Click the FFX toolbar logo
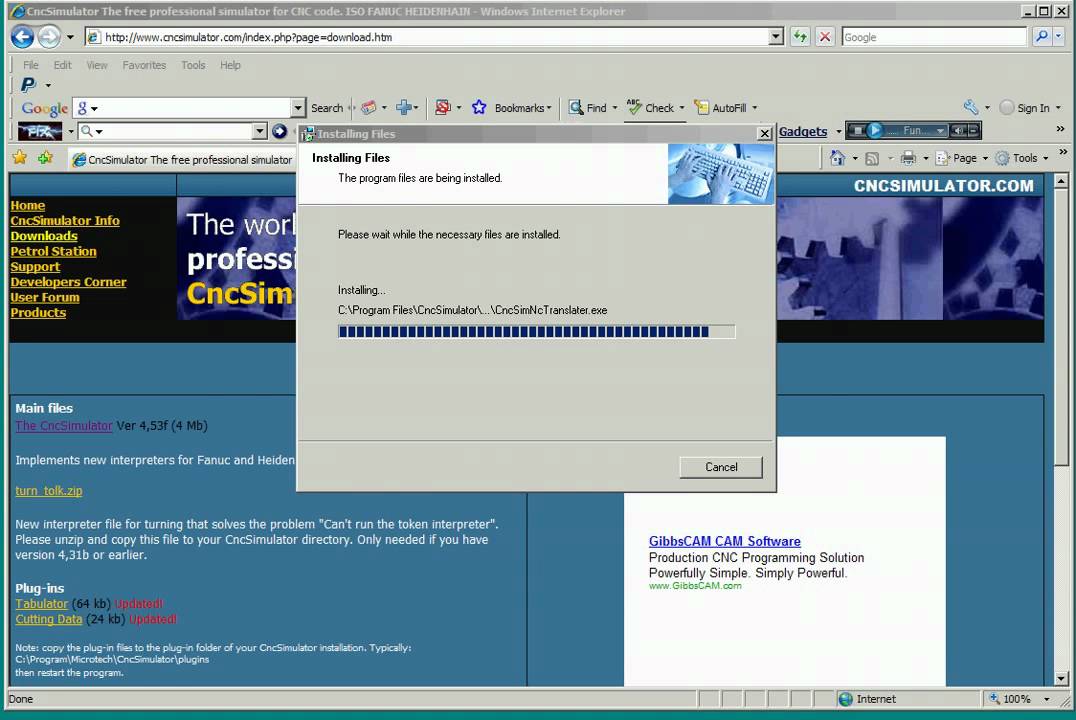The width and height of the screenshot is (1076, 720). [x=40, y=131]
